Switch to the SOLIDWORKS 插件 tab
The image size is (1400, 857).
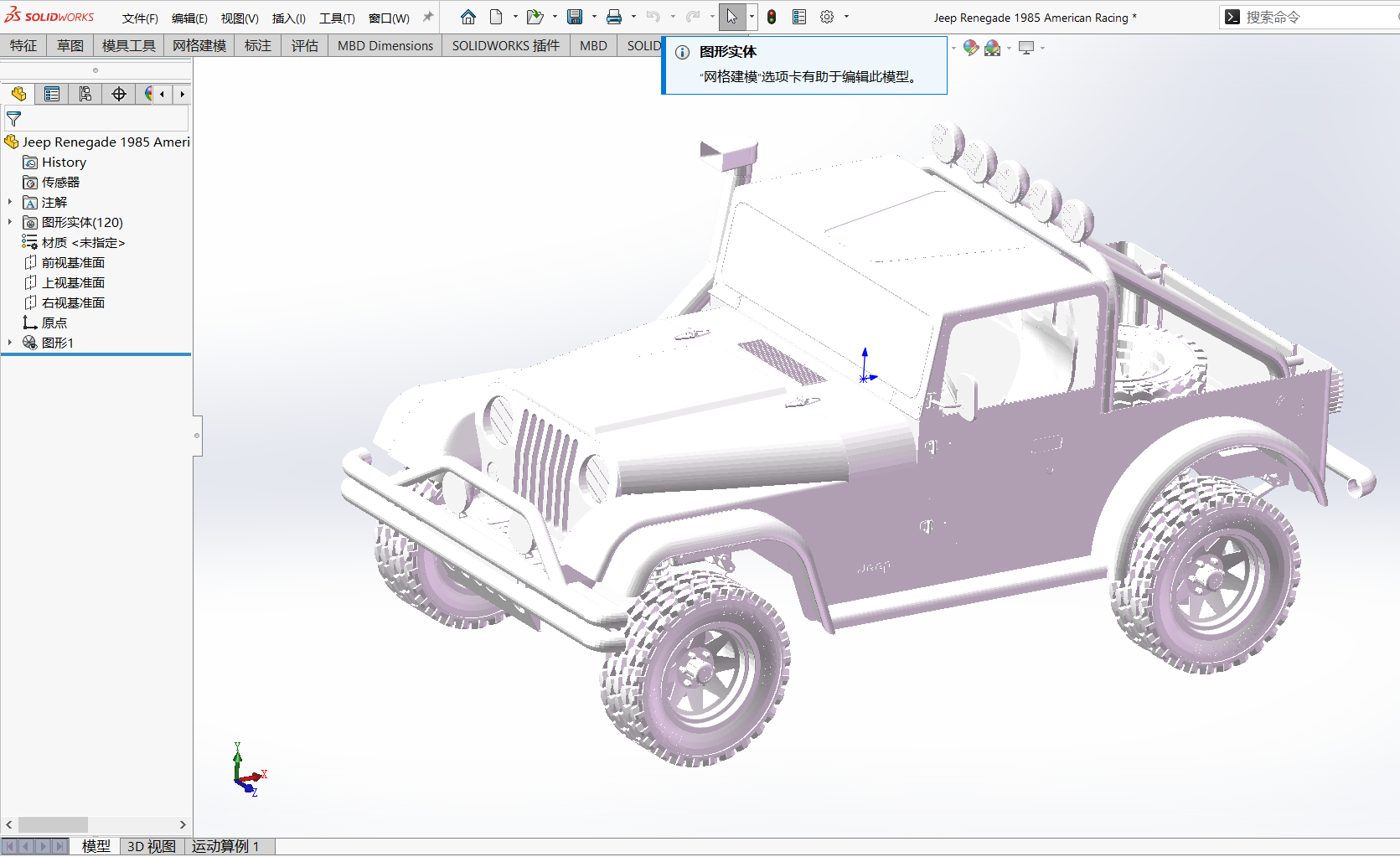(x=506, y=45)
